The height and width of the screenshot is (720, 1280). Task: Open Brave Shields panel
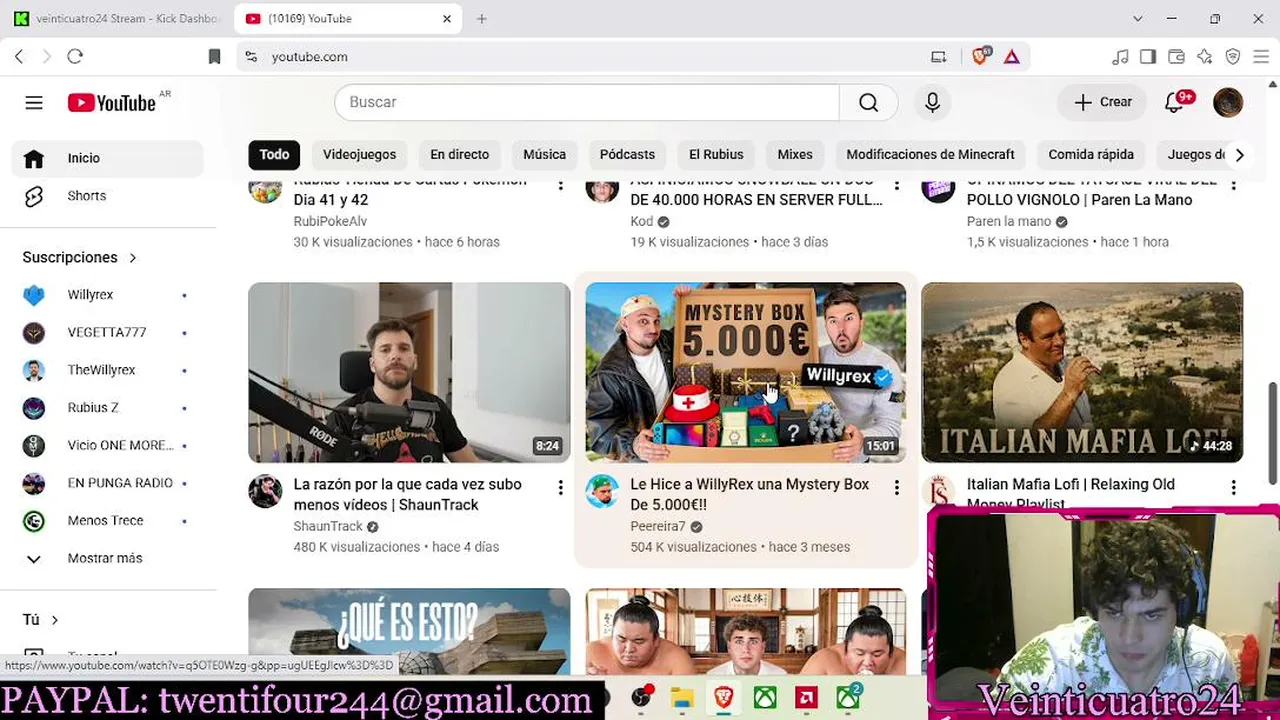pyautogui.click(x=980, y=57)
